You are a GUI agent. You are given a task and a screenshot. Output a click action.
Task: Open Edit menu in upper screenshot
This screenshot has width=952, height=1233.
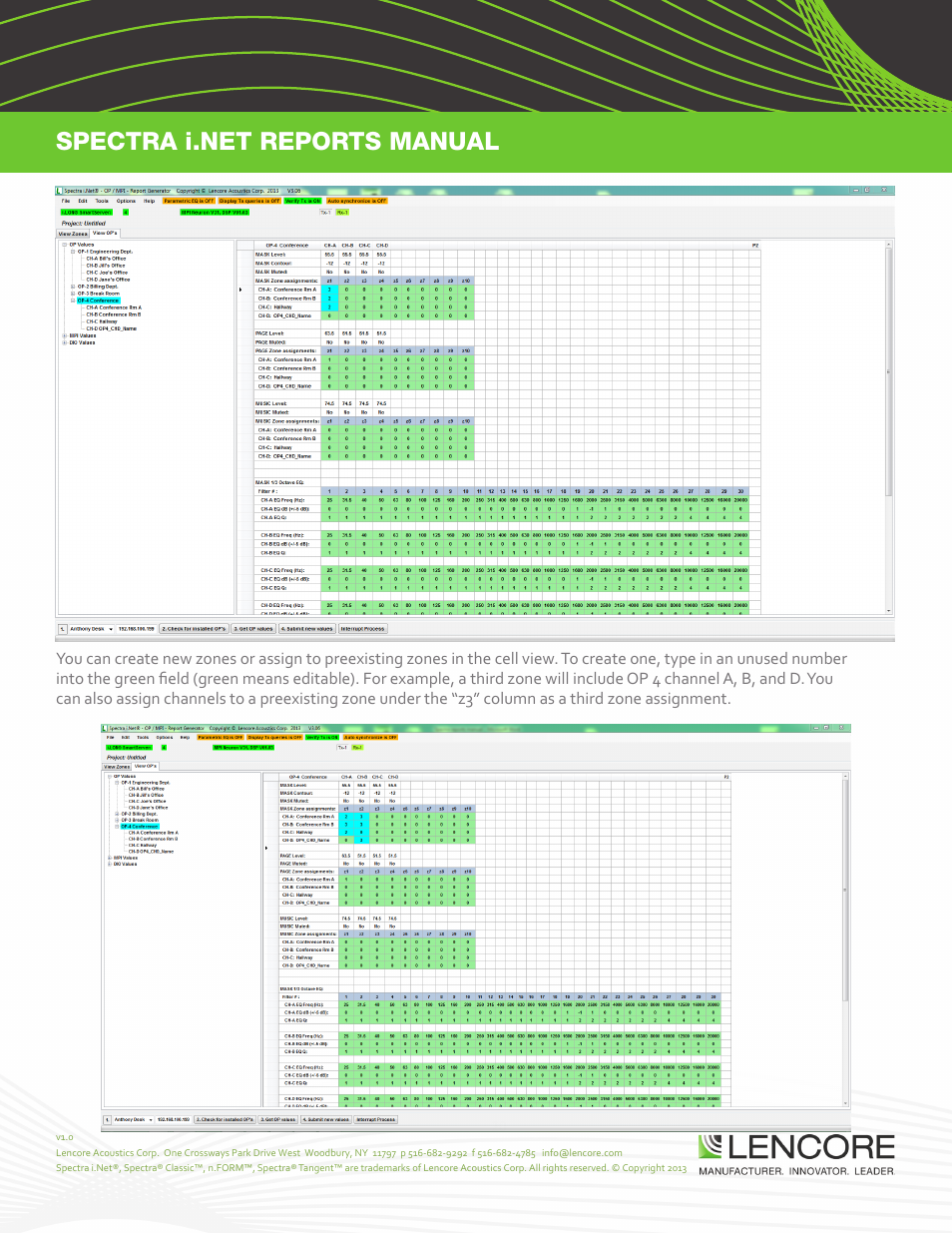(83, 201)
